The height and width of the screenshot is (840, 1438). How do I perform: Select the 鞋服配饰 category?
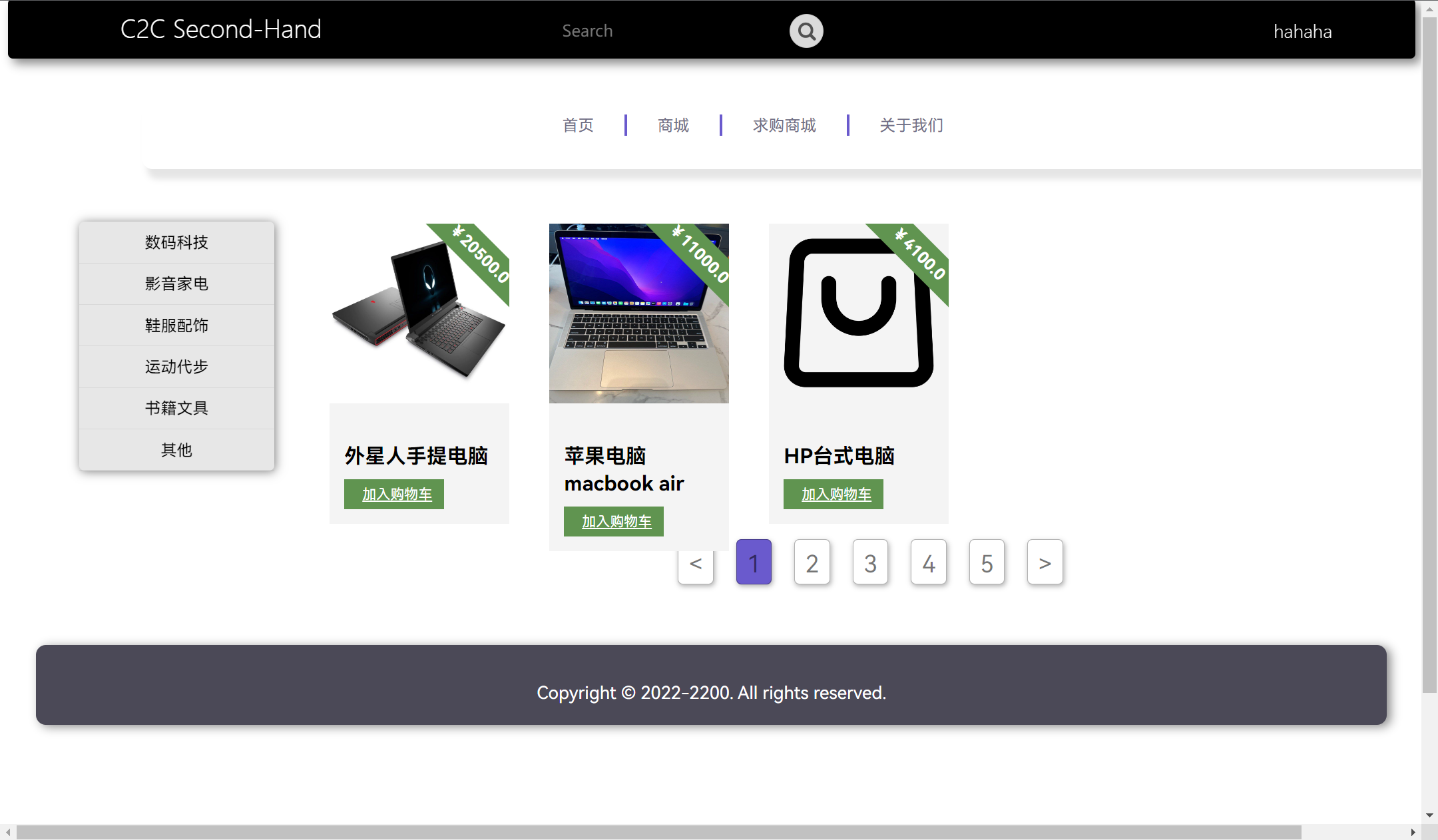tap(176, 325)
